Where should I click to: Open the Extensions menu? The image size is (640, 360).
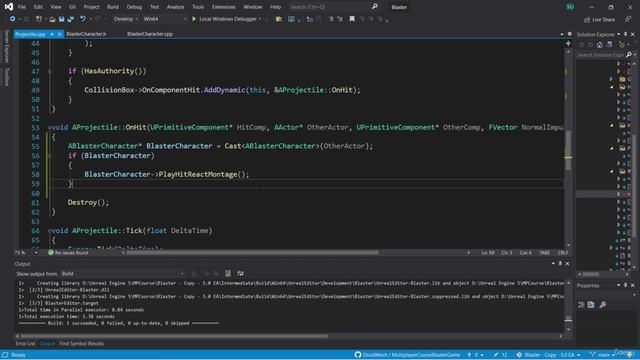point(223,7)
